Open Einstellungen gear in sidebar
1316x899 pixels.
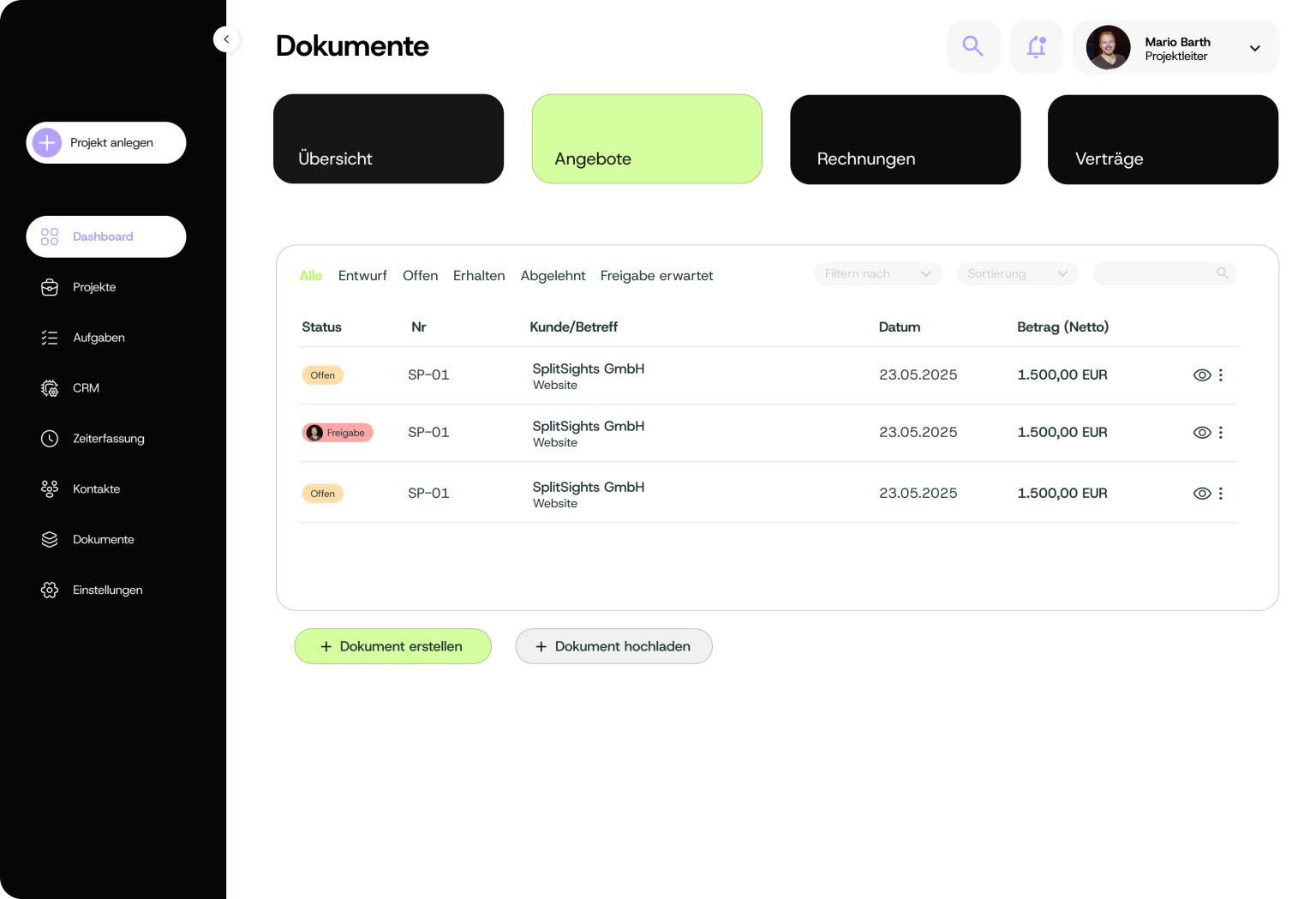point(50,590)
